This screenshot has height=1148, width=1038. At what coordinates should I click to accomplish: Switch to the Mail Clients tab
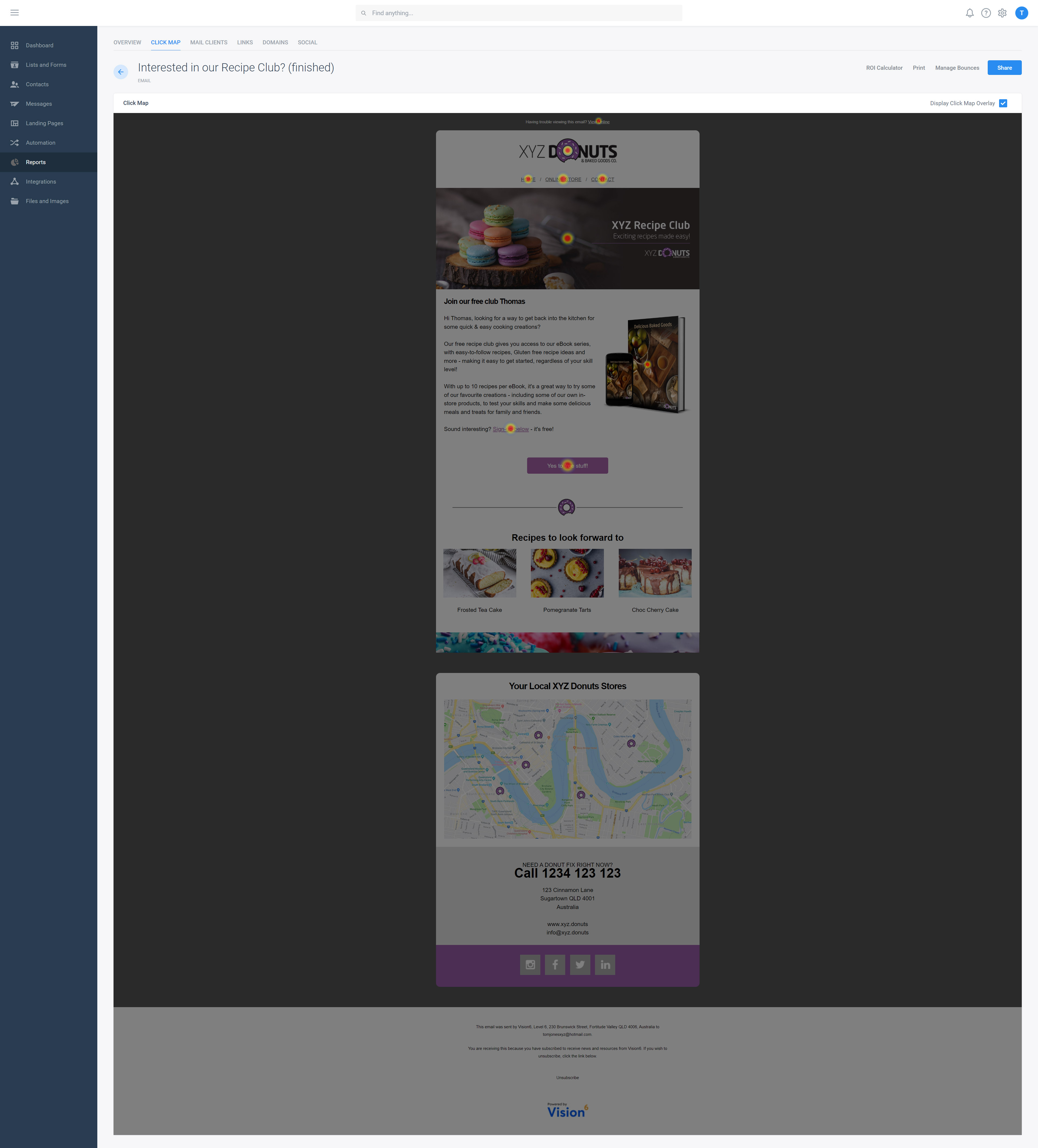(208, 42)
